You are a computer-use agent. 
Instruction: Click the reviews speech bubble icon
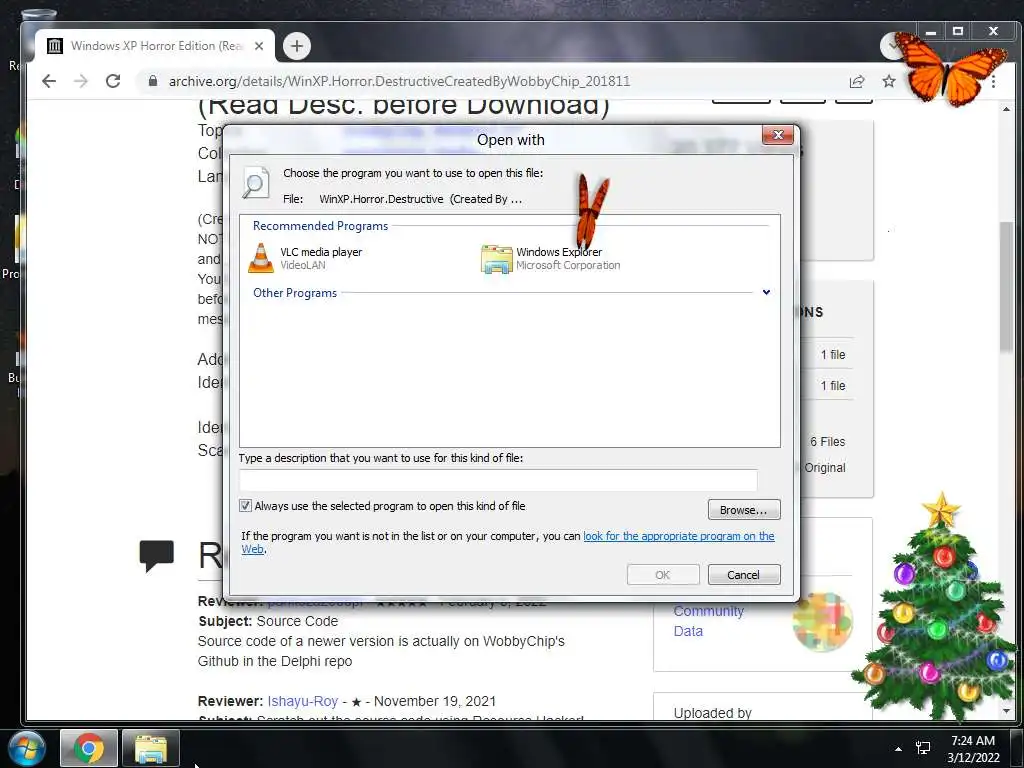[x=157, y=556]
